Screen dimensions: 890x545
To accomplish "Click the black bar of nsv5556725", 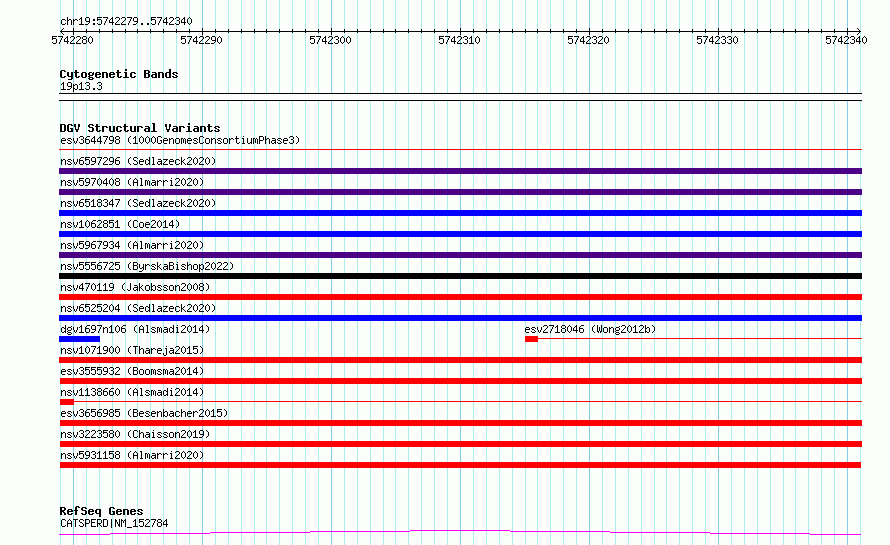I will (x=460, y=276).
